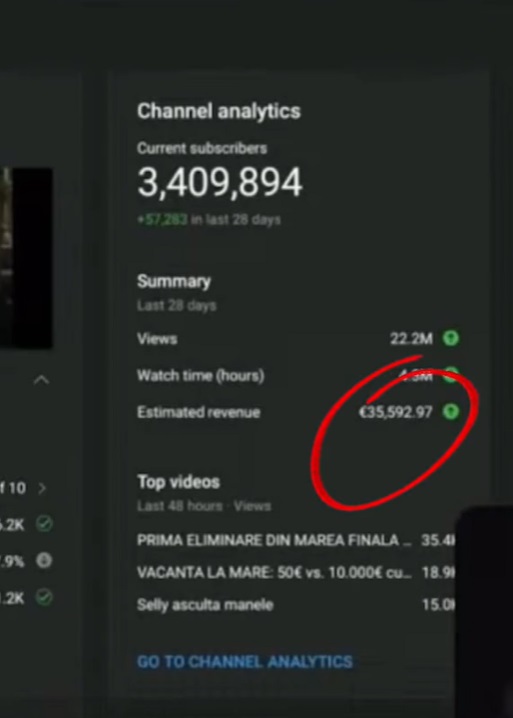The width and height of the screenshot is (513, 718).
Task: Click the 'Watch time (hours)' label
Action: 201,375
